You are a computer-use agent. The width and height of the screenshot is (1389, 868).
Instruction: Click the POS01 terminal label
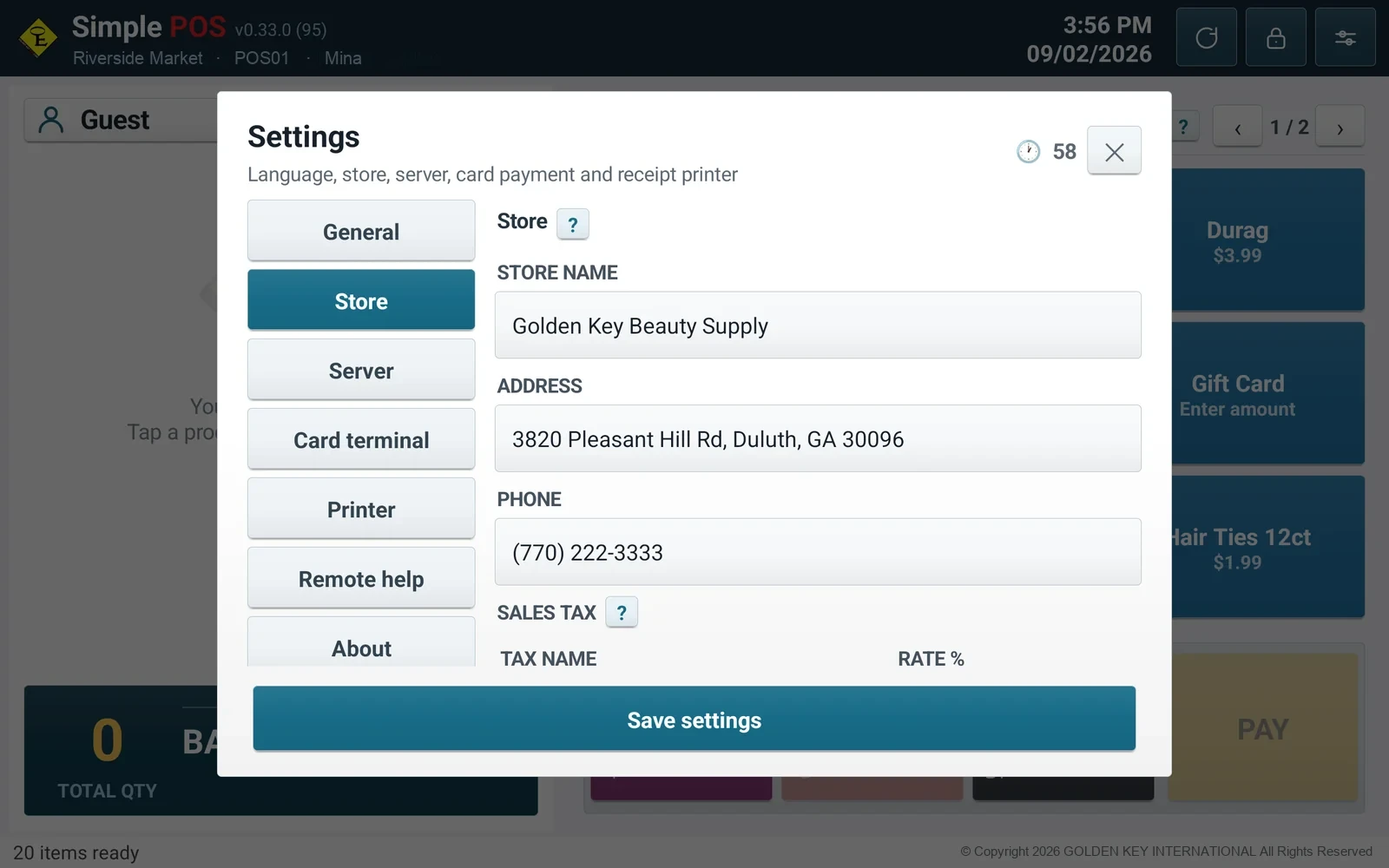coord(261,58)
